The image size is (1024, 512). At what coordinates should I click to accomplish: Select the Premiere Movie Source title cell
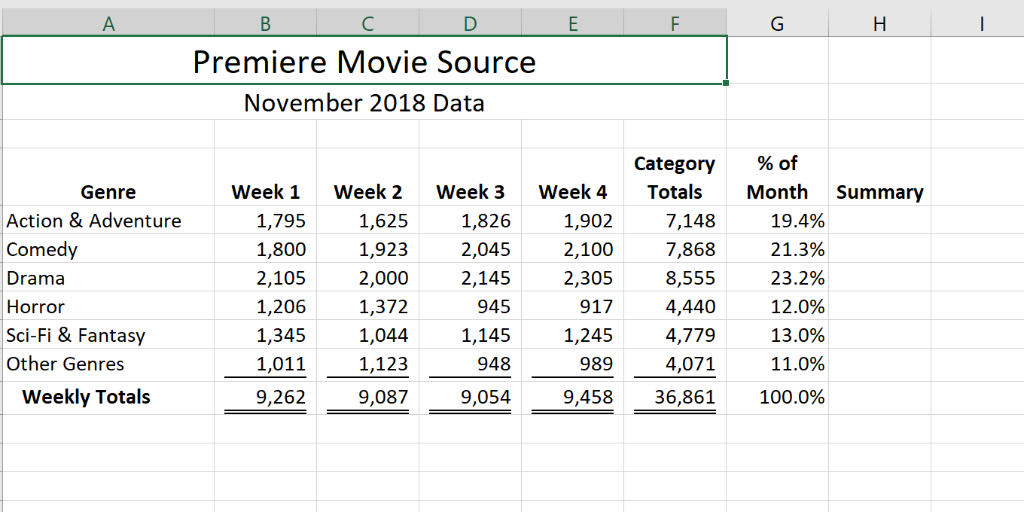point(364,60)
